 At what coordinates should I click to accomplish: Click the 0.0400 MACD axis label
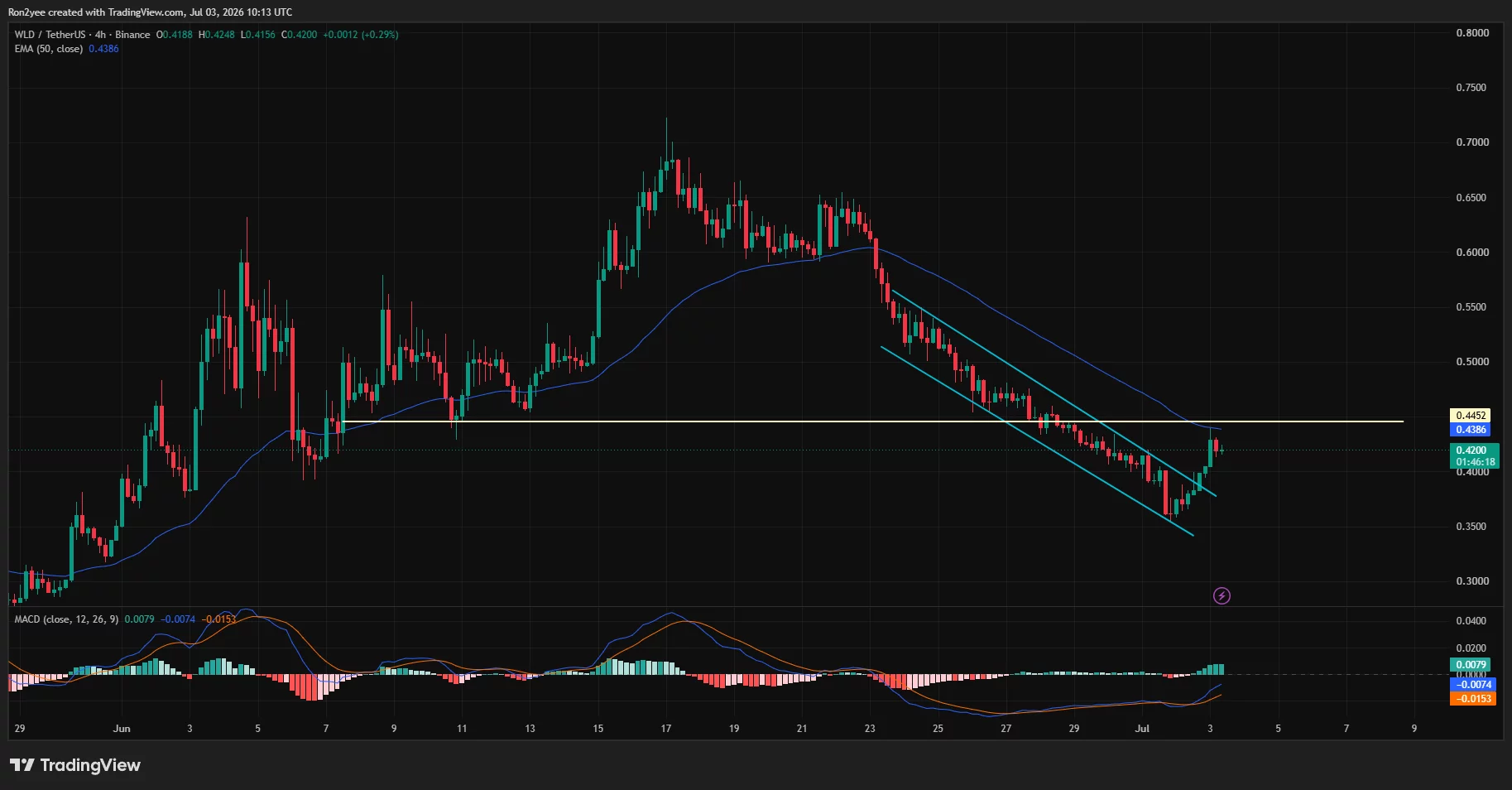tap(1472, 621)
